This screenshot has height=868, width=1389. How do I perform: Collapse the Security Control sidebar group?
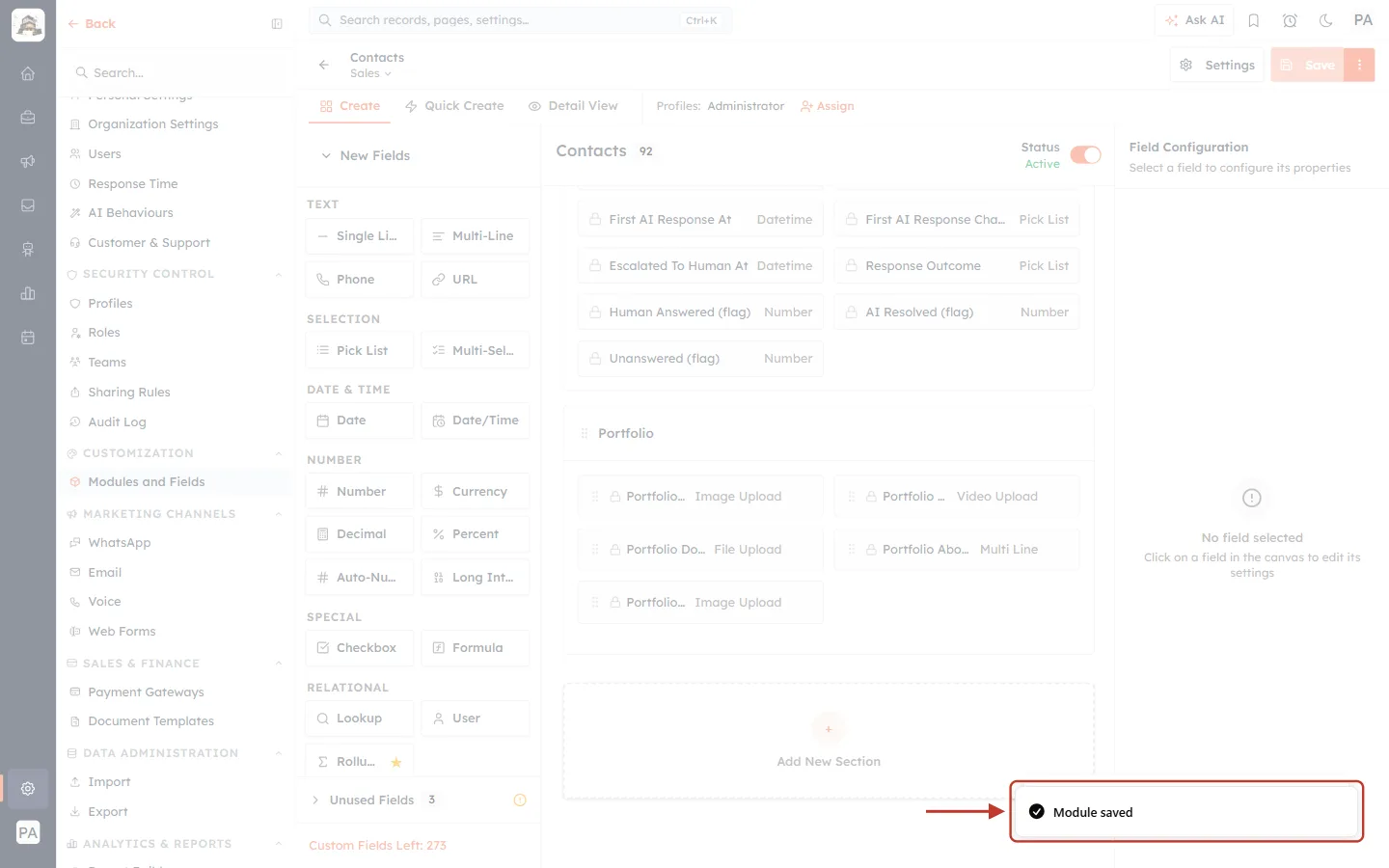pos(279,274)
